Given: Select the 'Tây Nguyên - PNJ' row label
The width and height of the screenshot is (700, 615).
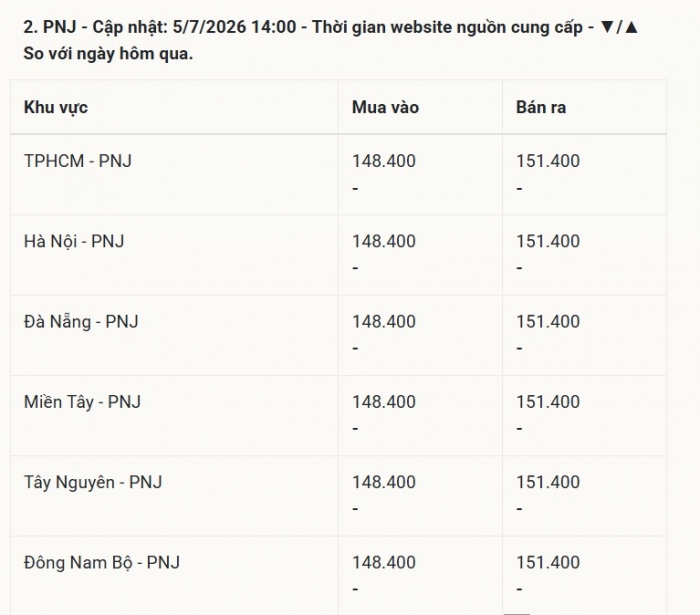Looking at the screenshot, I should pyautogui.click(x=93, y=482).
